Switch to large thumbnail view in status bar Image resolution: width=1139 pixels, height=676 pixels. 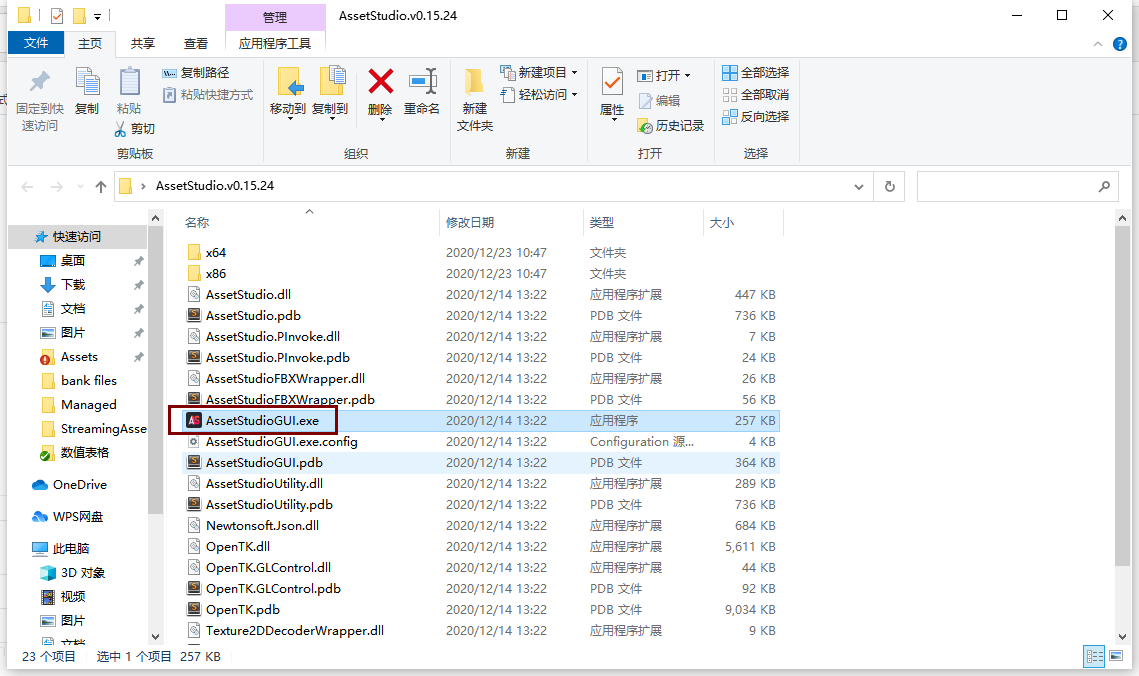1115,656
